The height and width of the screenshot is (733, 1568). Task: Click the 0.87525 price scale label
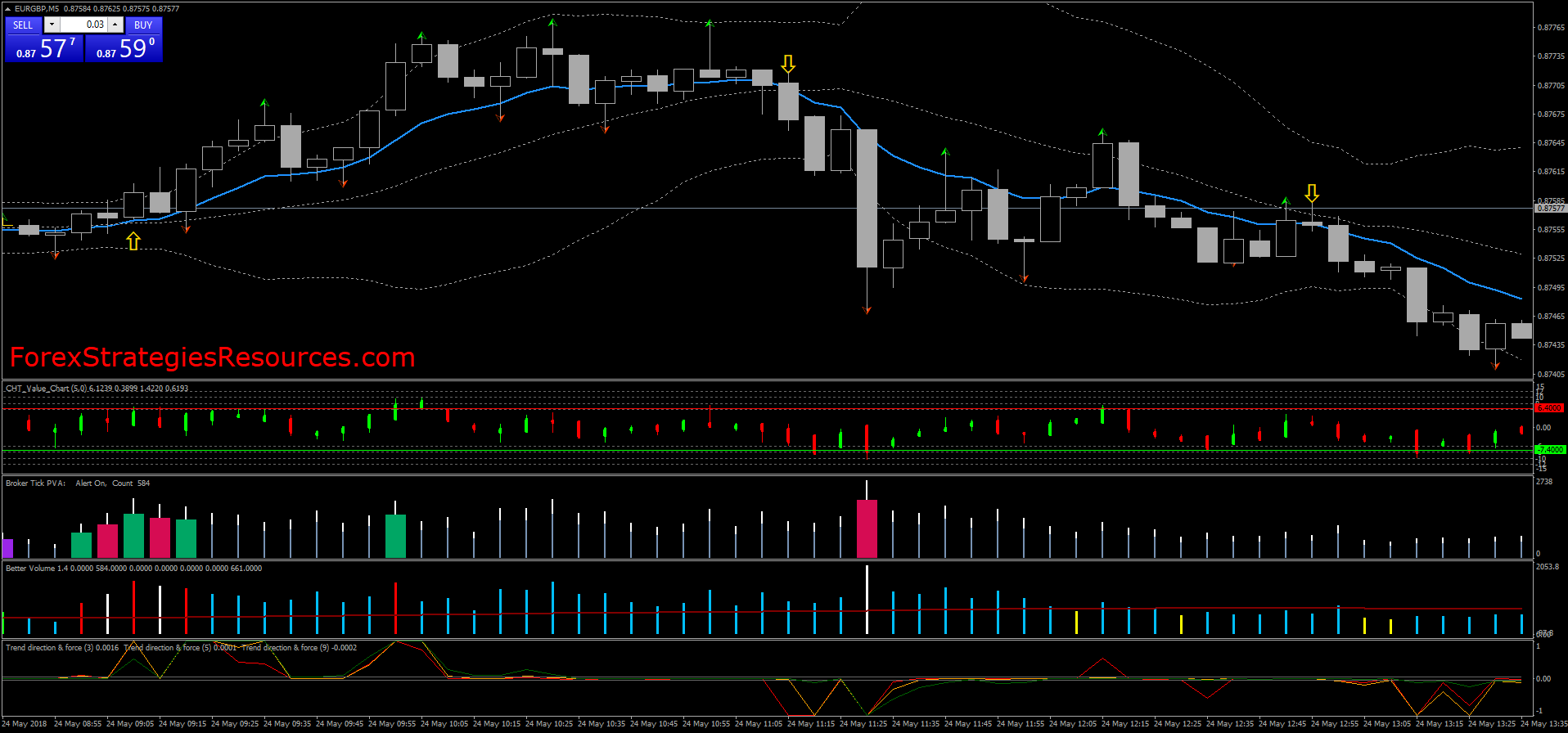tap(1552, 259)
